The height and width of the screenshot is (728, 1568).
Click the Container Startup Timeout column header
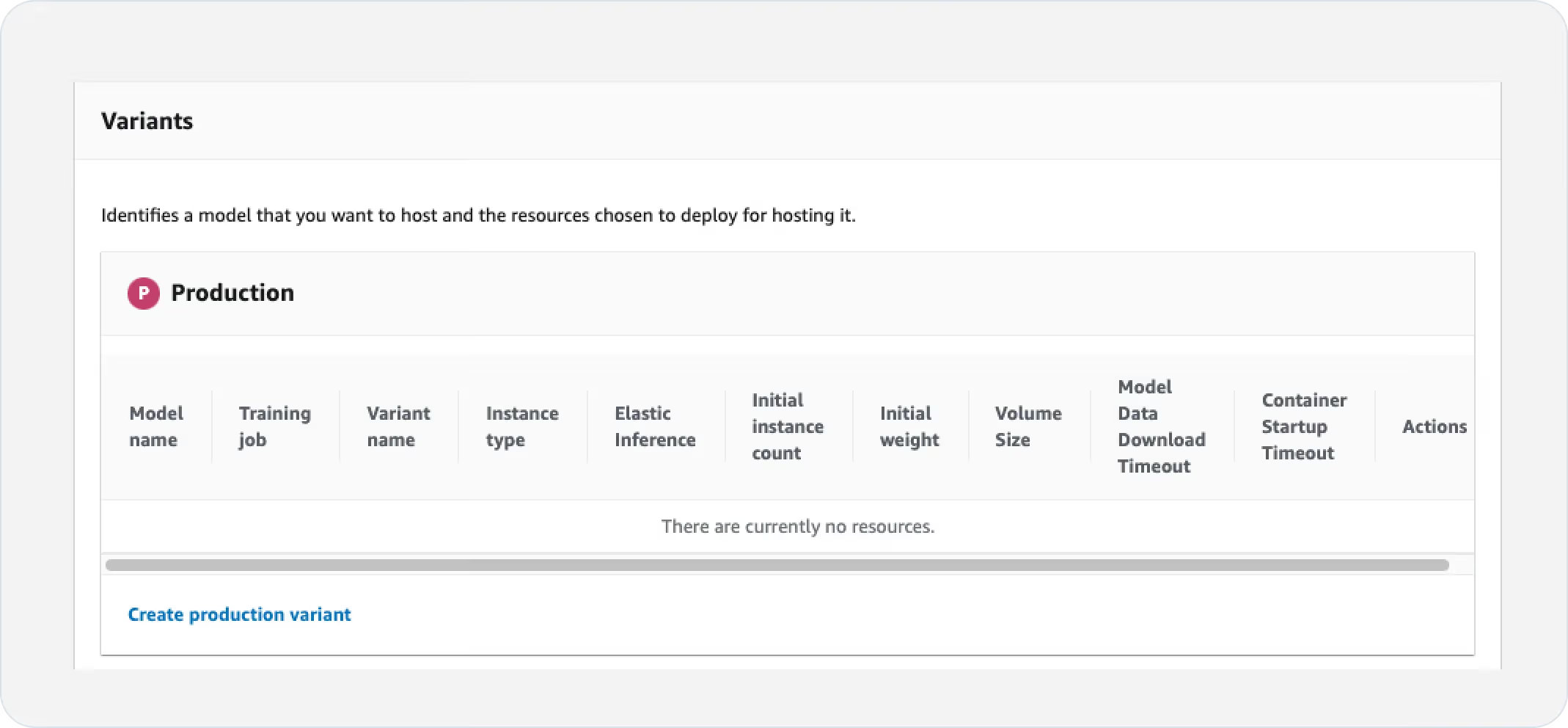pyautogui.click(x=1303, y=426)
